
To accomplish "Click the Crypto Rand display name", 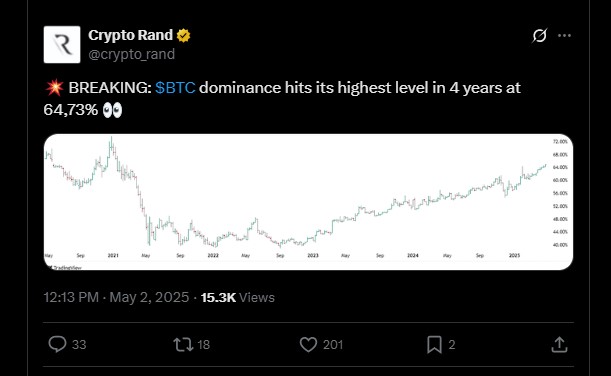I will pyautogui.click(x=130, y=35).
